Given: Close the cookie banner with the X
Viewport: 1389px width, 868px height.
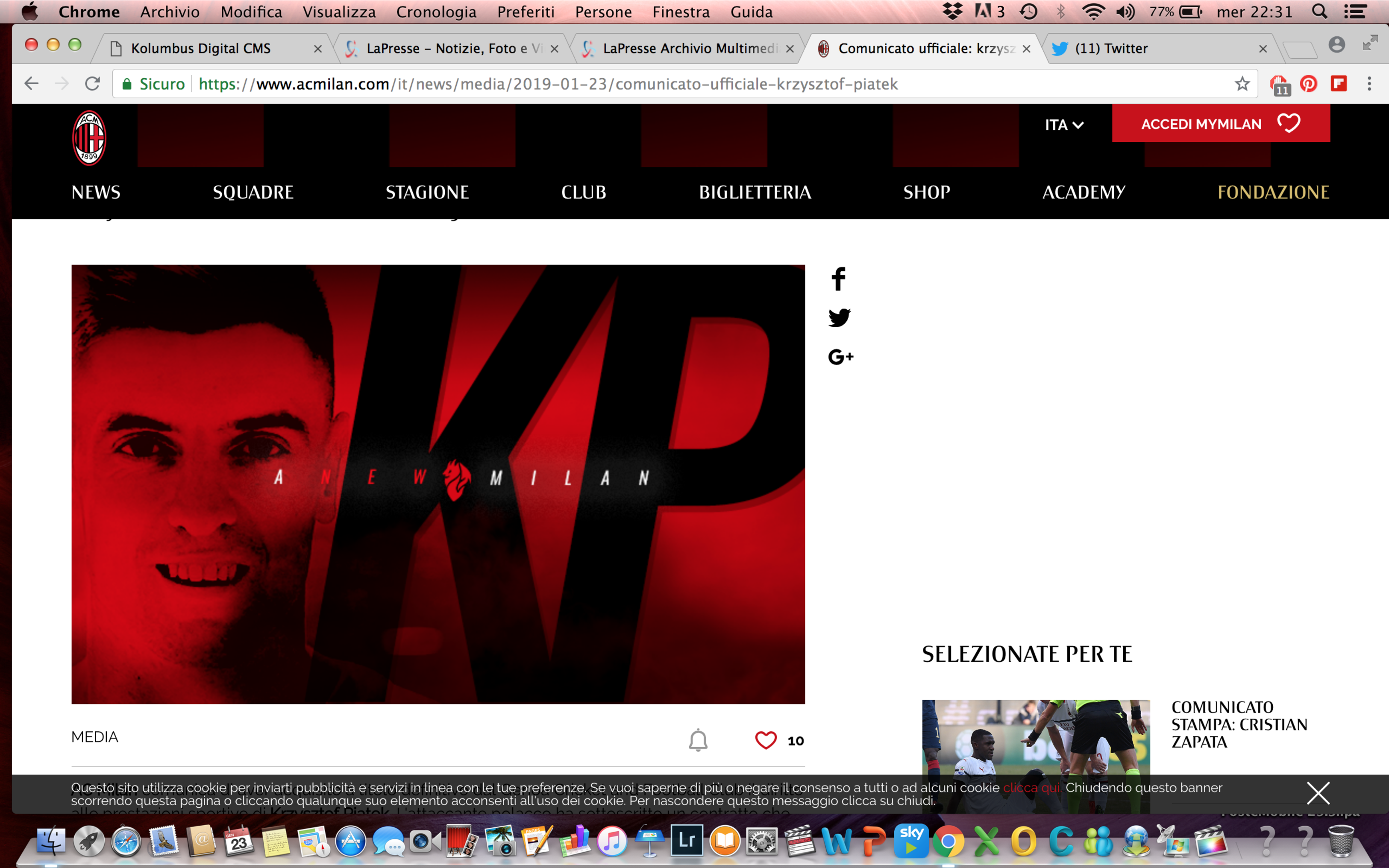Looking at the screenshot, I should click(1319, 793).
